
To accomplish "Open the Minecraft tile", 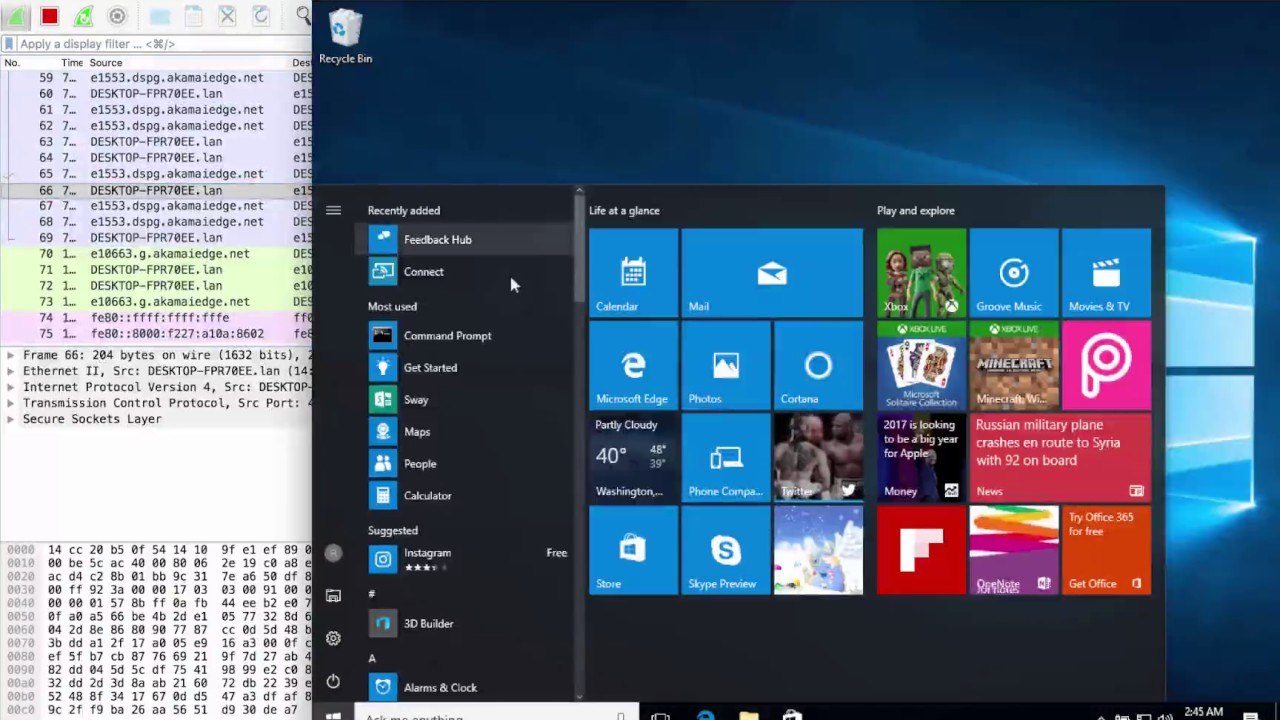I will (1014, 365).
